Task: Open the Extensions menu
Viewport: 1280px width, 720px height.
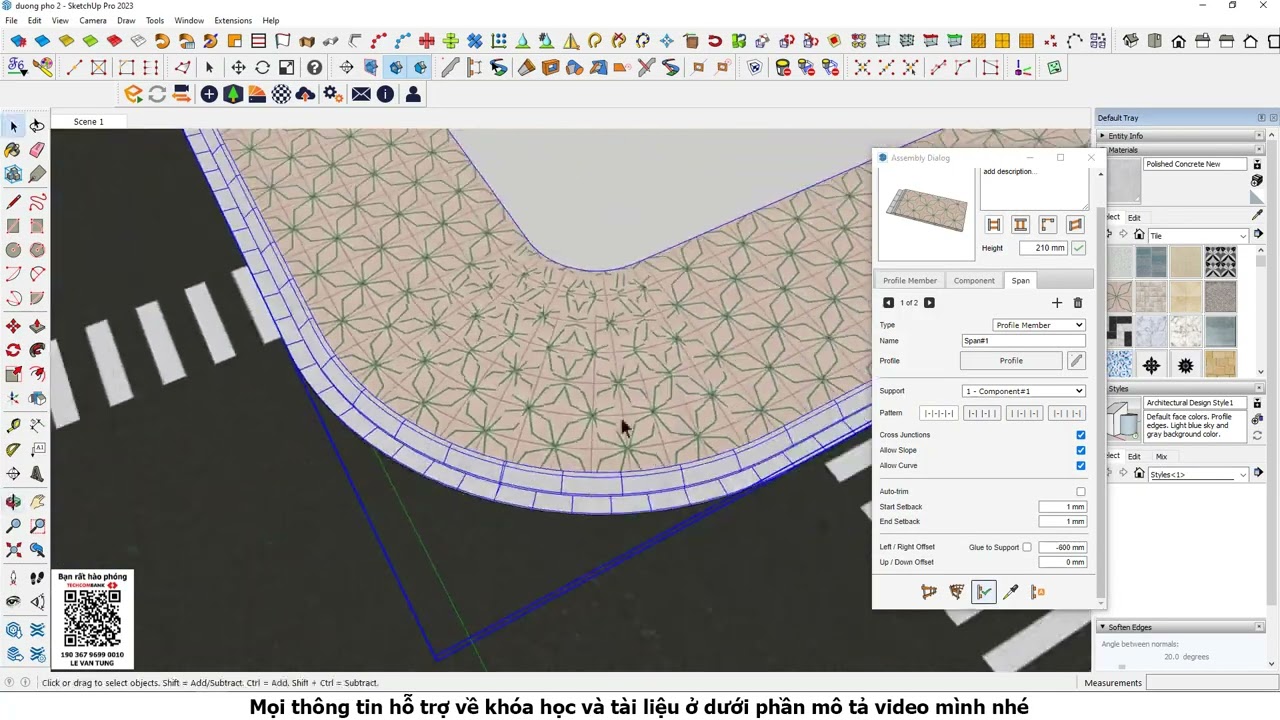Action: (233, 20)
